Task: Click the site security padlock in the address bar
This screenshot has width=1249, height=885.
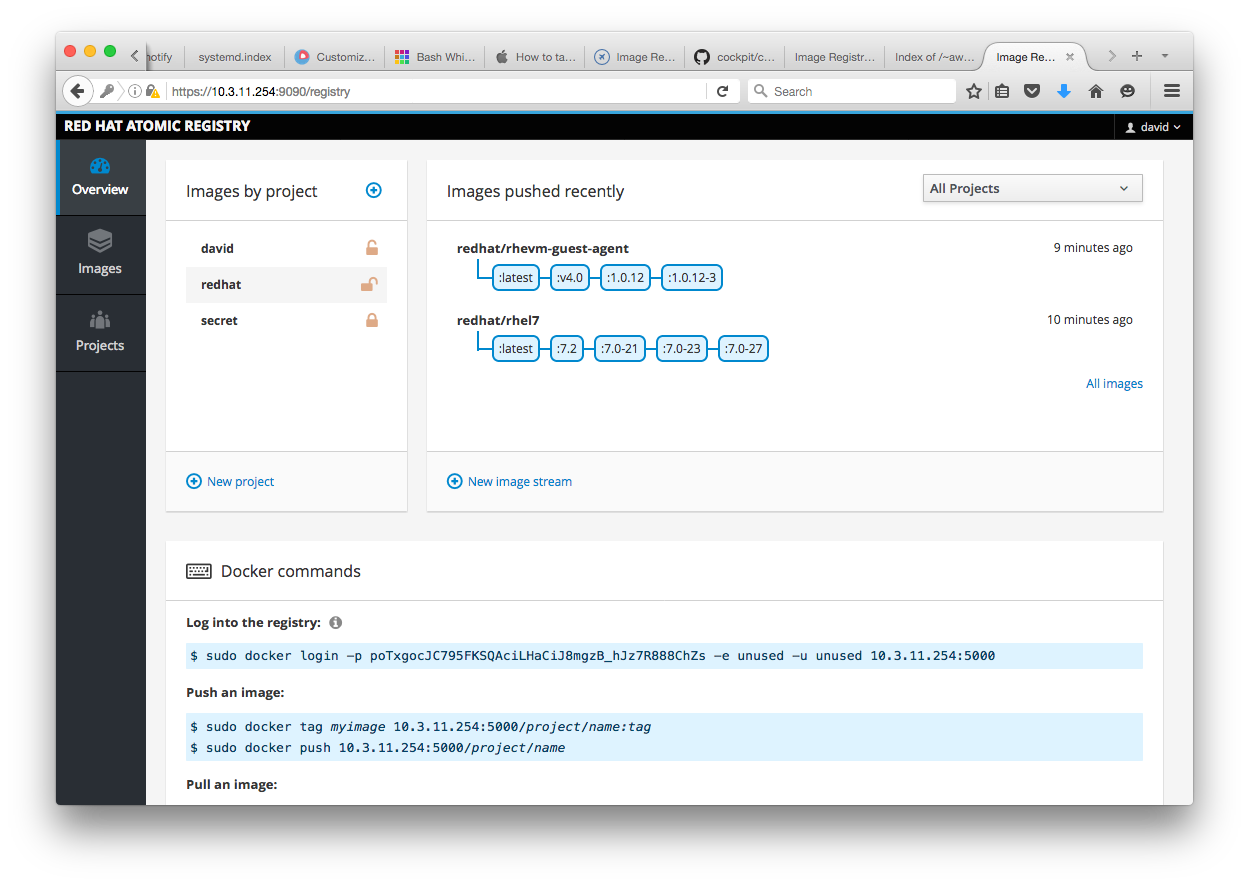Action: pyautogui.click(x=153, y=90)
